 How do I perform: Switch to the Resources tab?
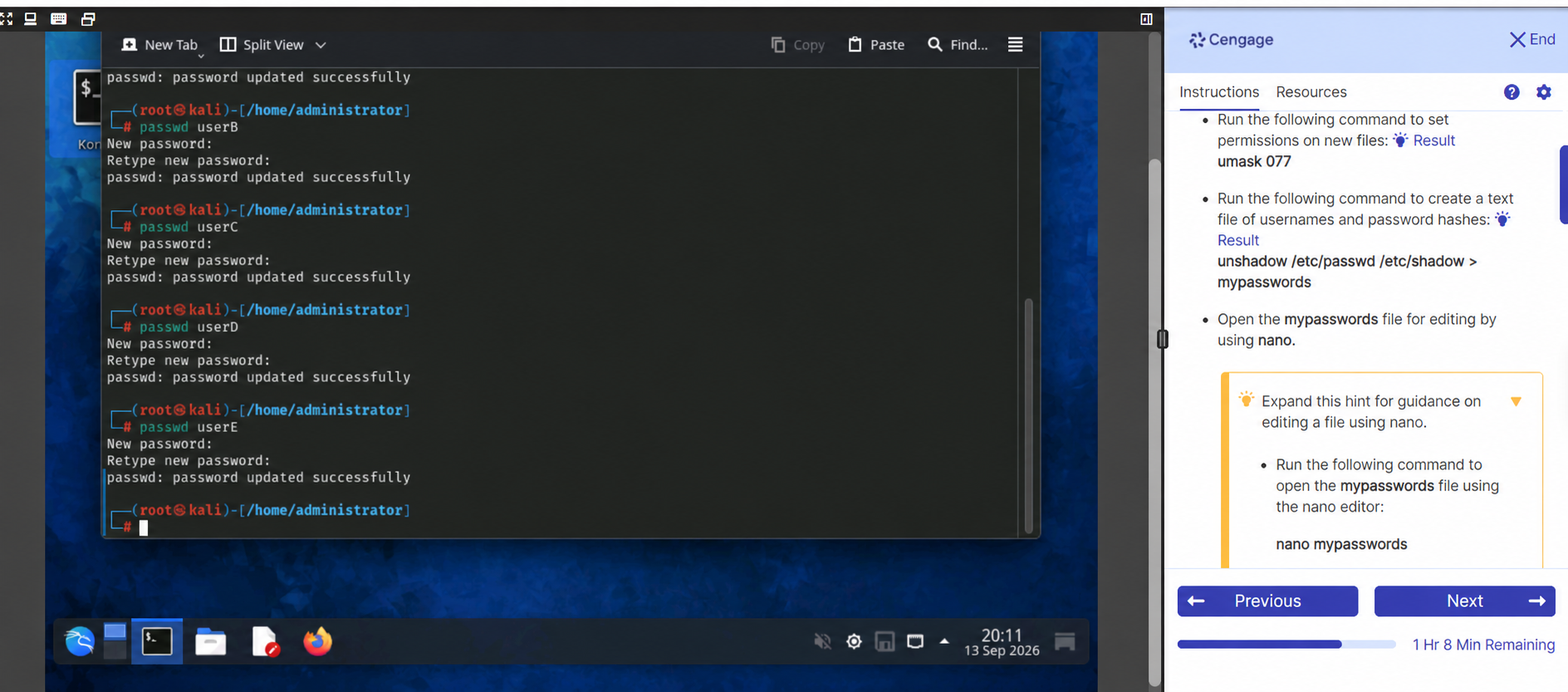pyautogui.click(x=1311, y=92)
